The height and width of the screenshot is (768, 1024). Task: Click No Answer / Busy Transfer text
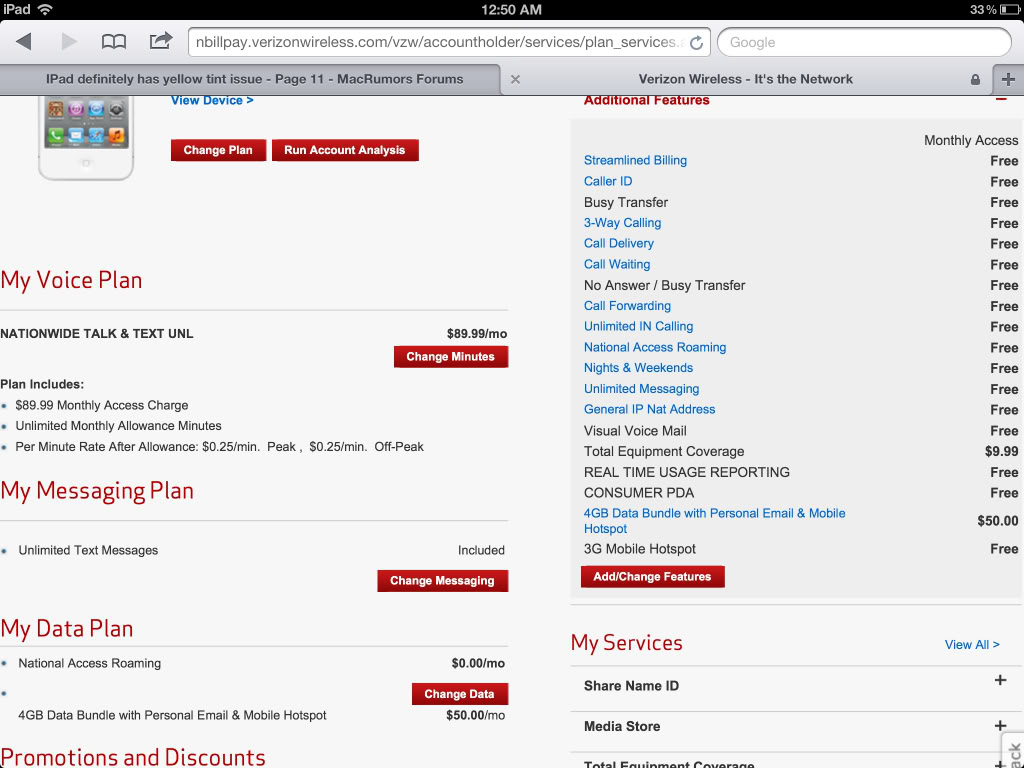coord(664,285)
